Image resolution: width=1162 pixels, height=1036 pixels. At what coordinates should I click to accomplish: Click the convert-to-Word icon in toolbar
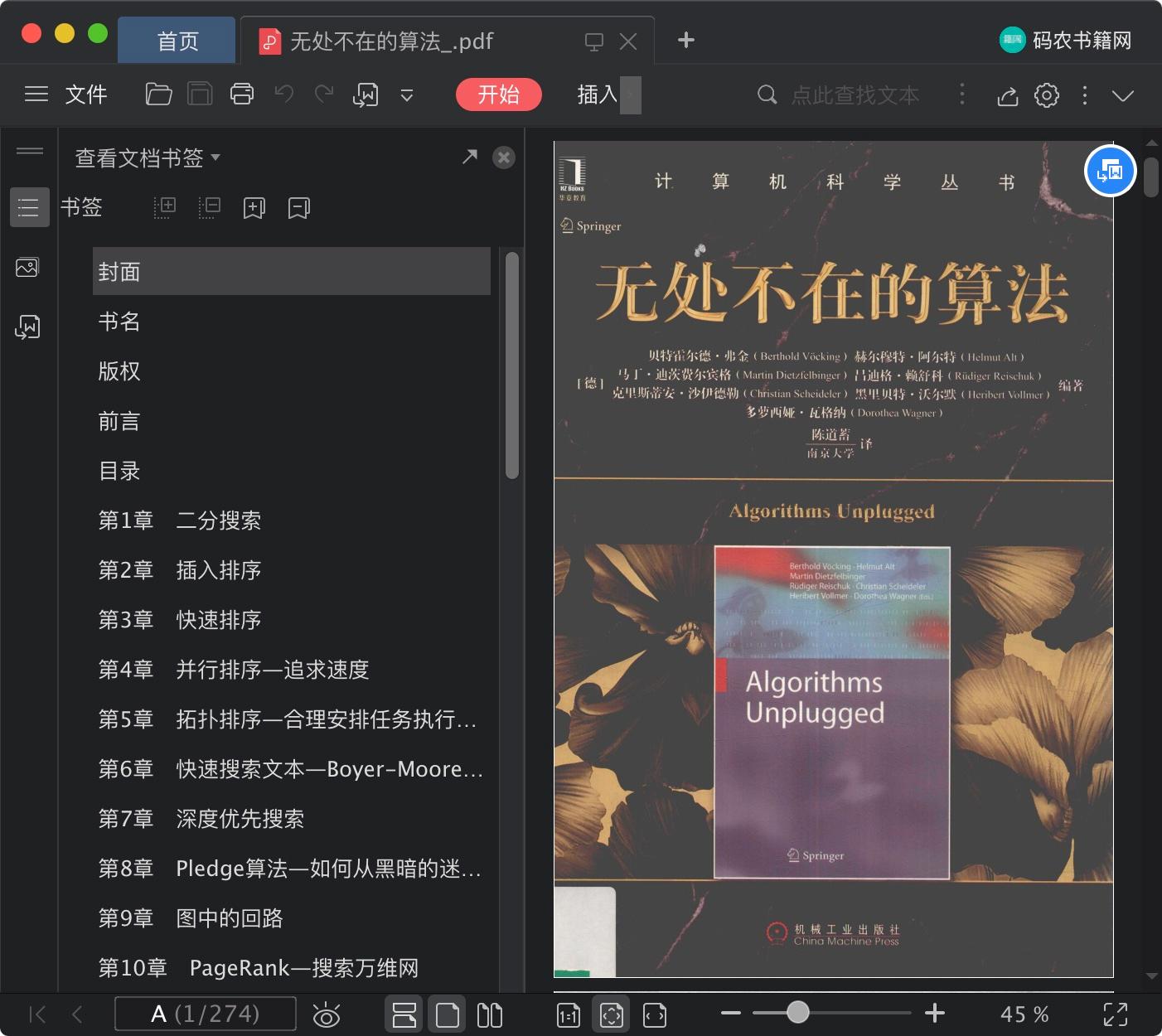(x=366, y=95)
